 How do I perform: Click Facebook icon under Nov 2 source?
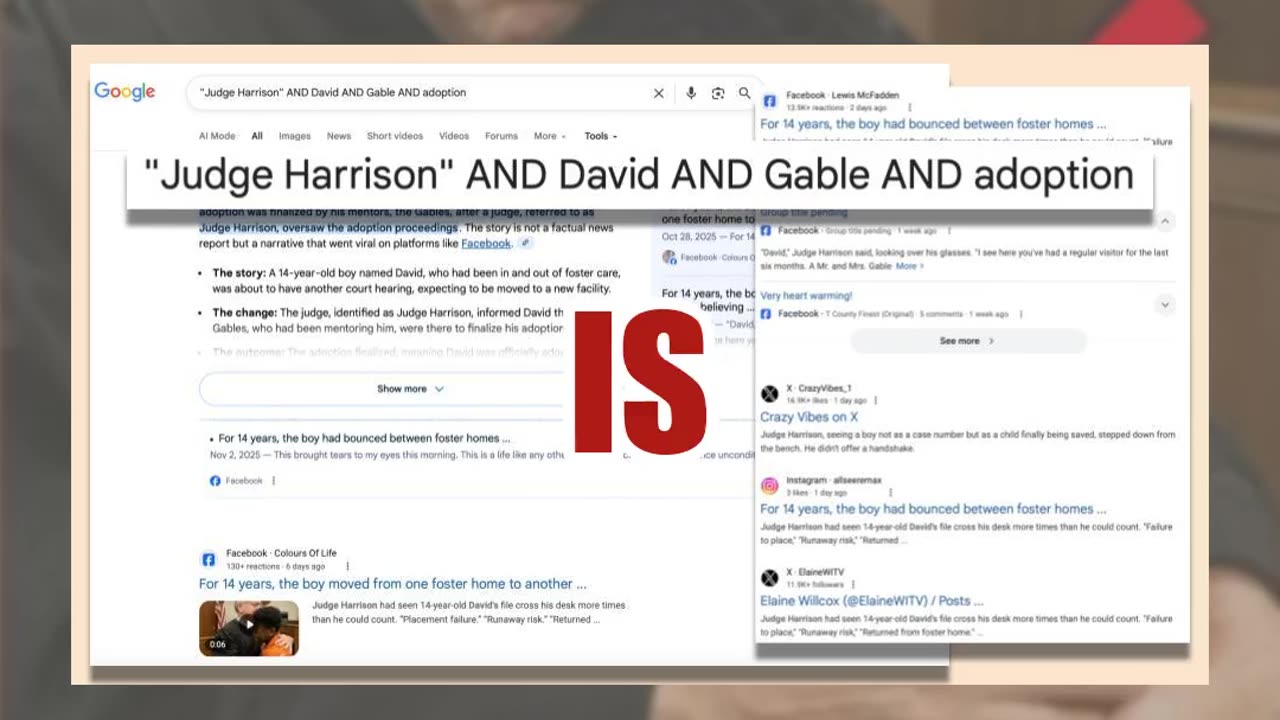coord(215,481)
